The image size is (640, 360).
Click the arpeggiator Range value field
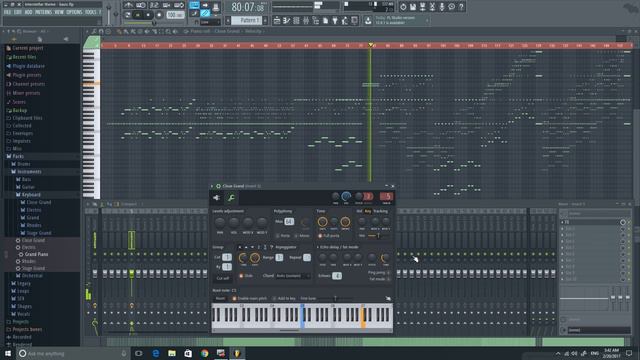click(279, 258)
